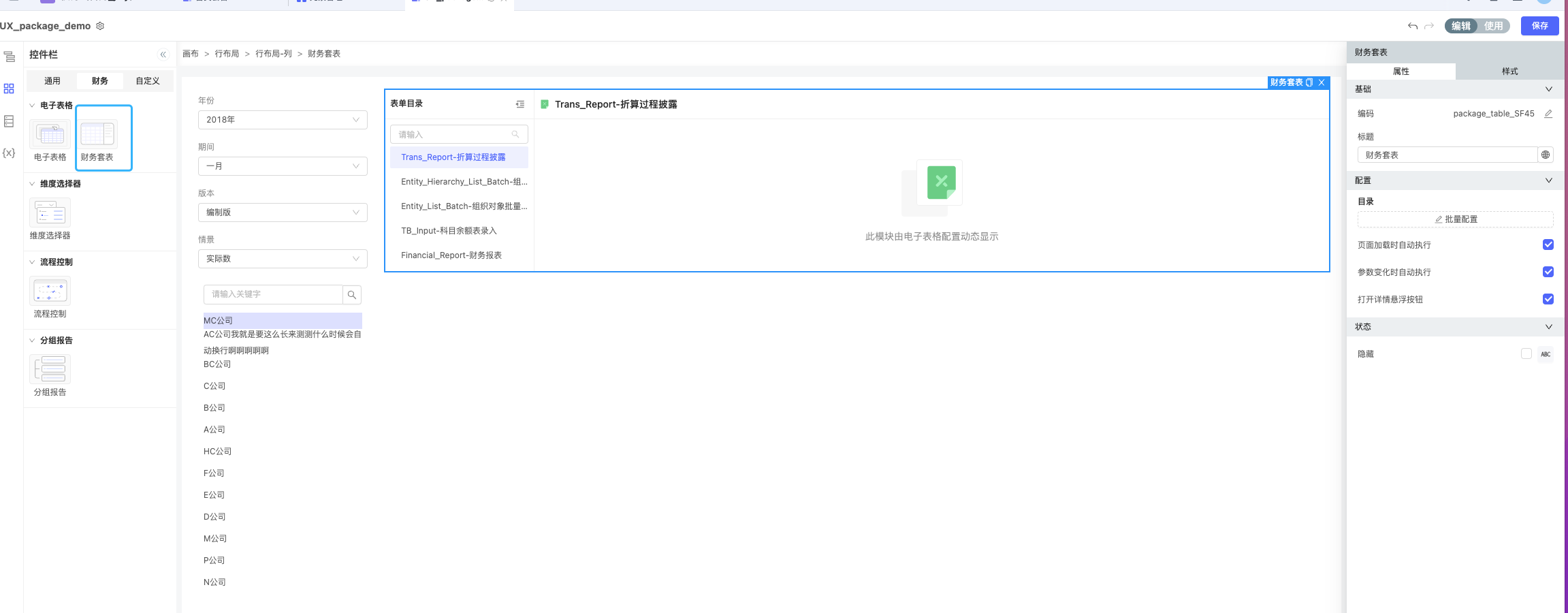The image size is (1568, 613).
Task: Switch to the 自定义 tab
Action: [148, 81]
